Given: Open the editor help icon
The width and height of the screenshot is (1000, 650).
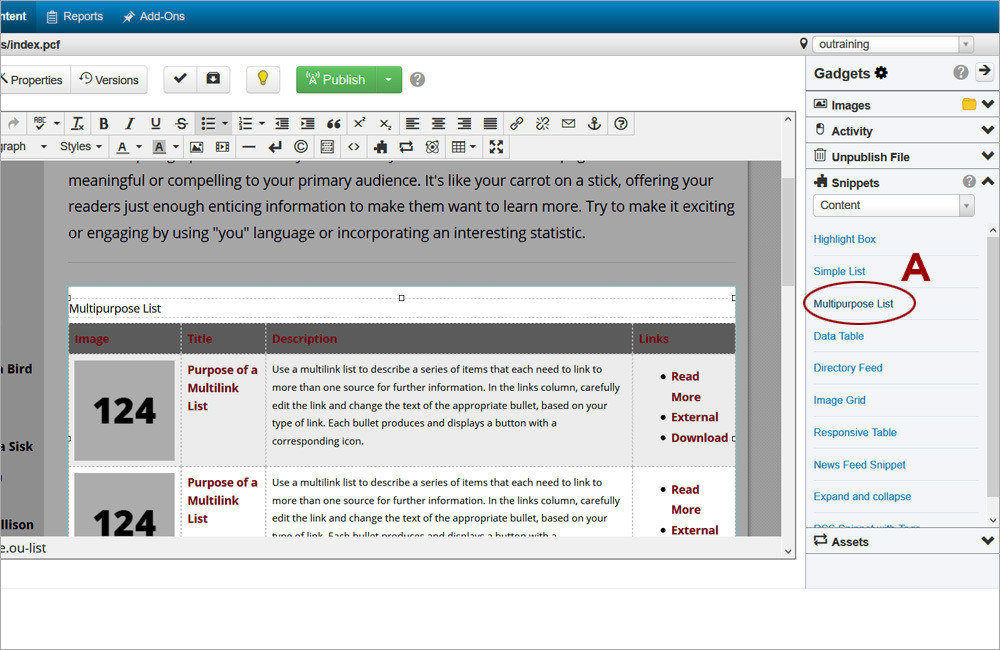Looking at the screenshot, I should [621, 124].
